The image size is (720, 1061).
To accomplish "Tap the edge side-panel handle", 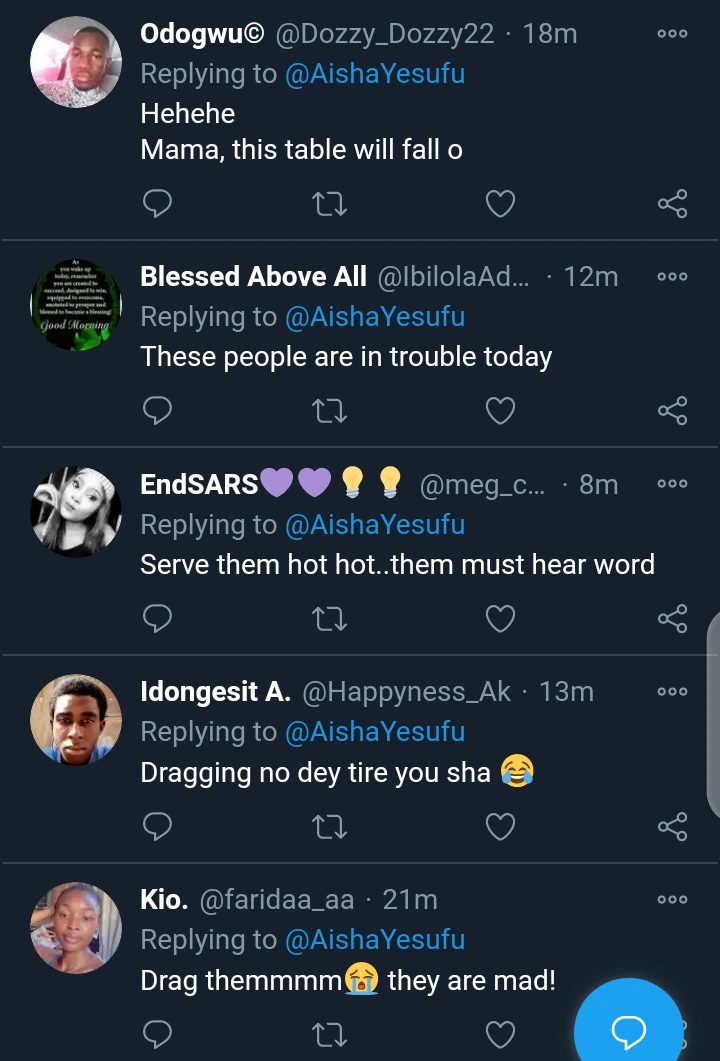I will point(712,715).
